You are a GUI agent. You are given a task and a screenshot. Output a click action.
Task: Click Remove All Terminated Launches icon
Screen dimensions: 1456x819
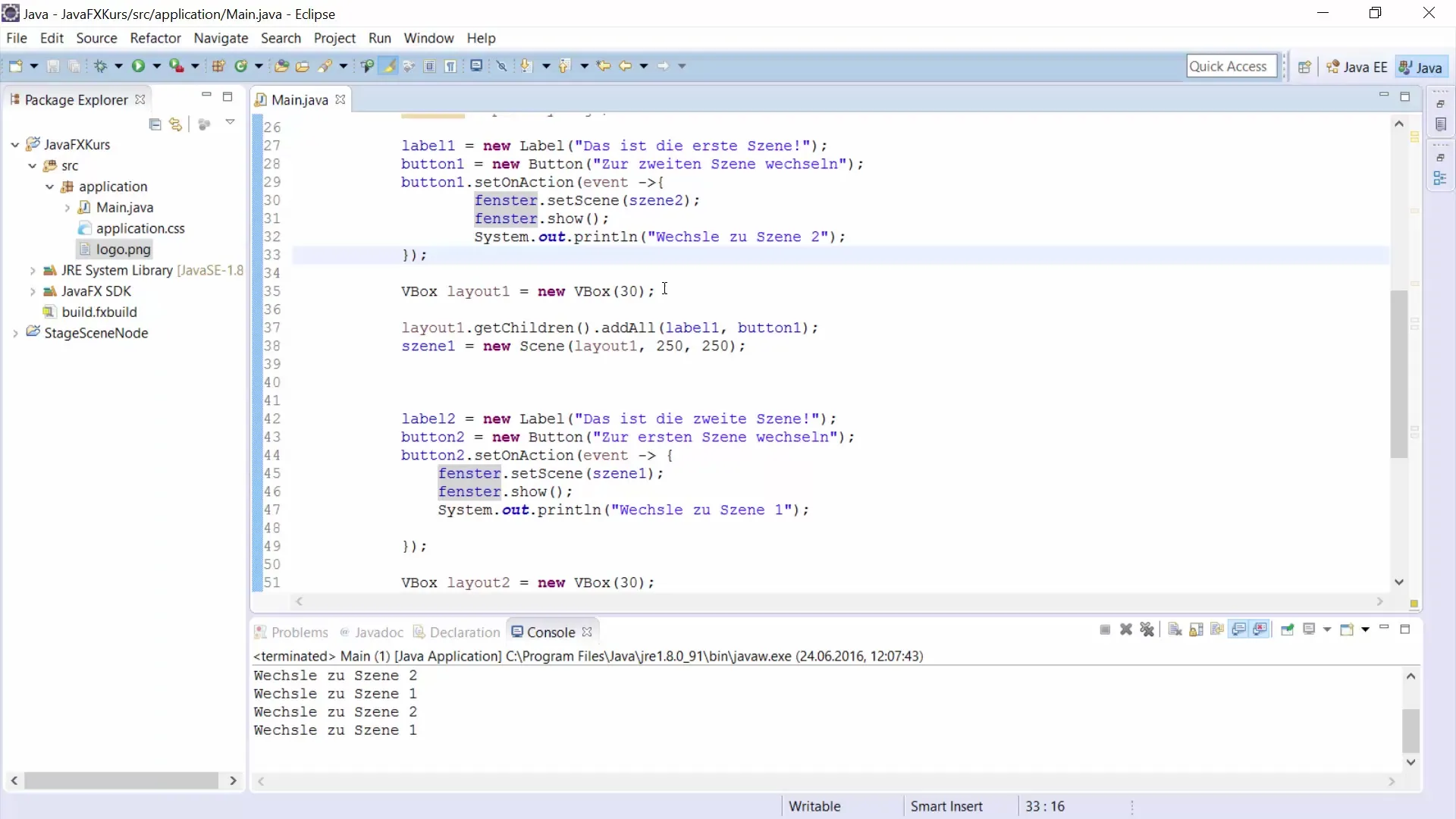(x=1147, y=629)
